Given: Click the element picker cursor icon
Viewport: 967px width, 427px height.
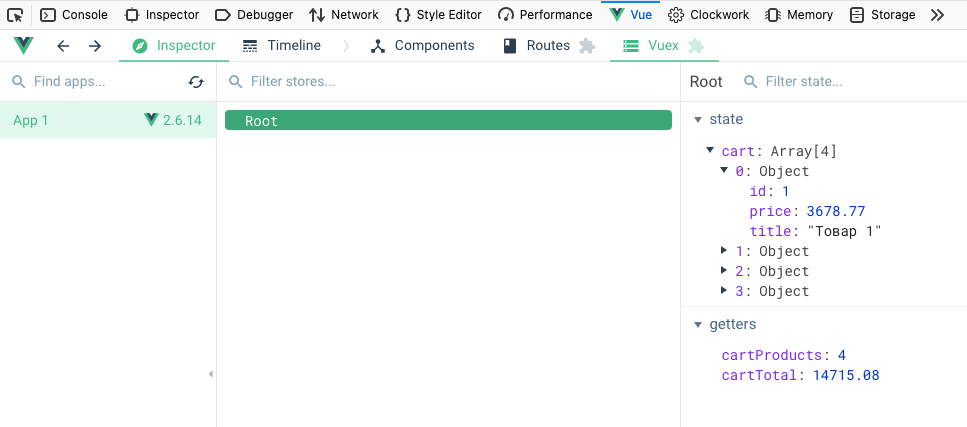Looking at the screenshot, I should 15,15.
